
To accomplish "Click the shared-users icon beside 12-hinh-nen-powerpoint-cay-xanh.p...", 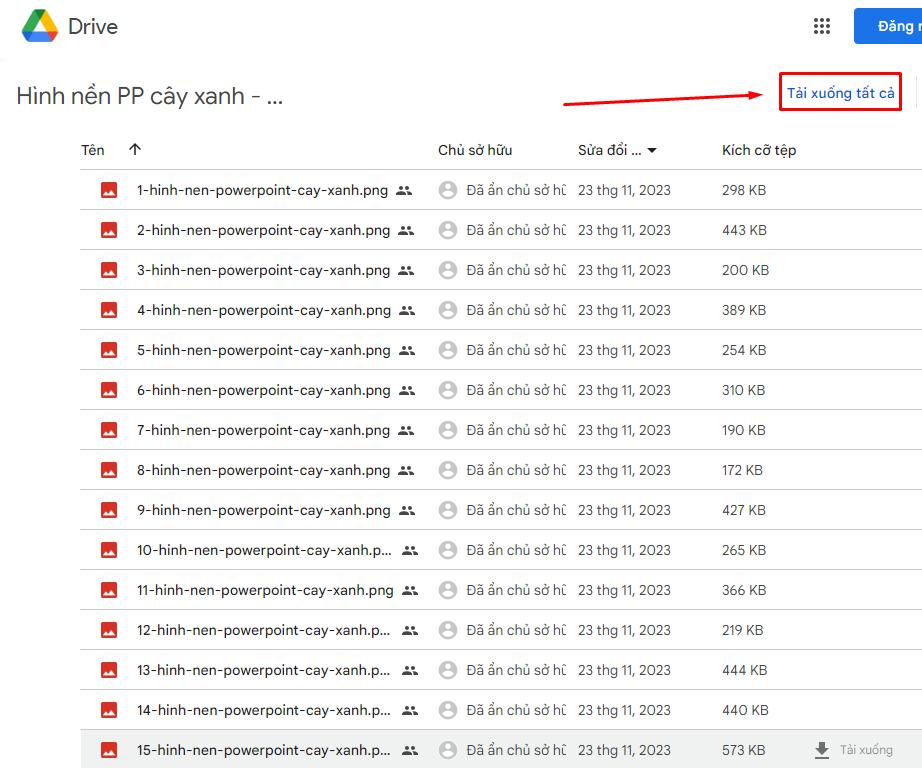I will point(409,630).
